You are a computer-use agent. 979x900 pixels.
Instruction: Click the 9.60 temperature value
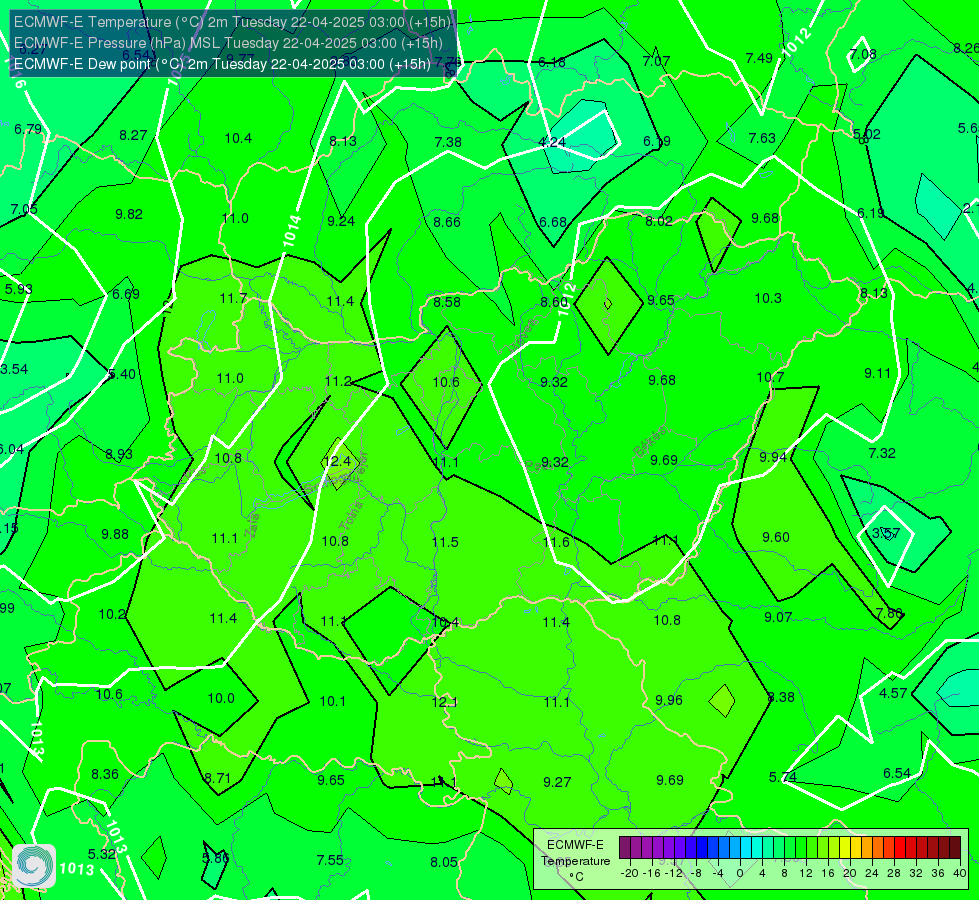[x=775, y=537]
